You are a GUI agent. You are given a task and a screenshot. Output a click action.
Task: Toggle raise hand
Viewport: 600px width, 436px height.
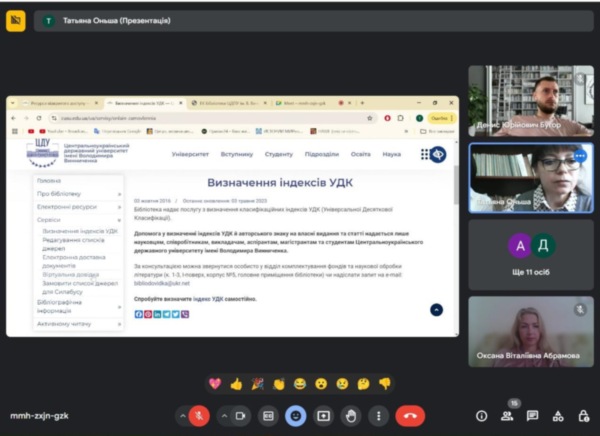[x=351, y=415]
